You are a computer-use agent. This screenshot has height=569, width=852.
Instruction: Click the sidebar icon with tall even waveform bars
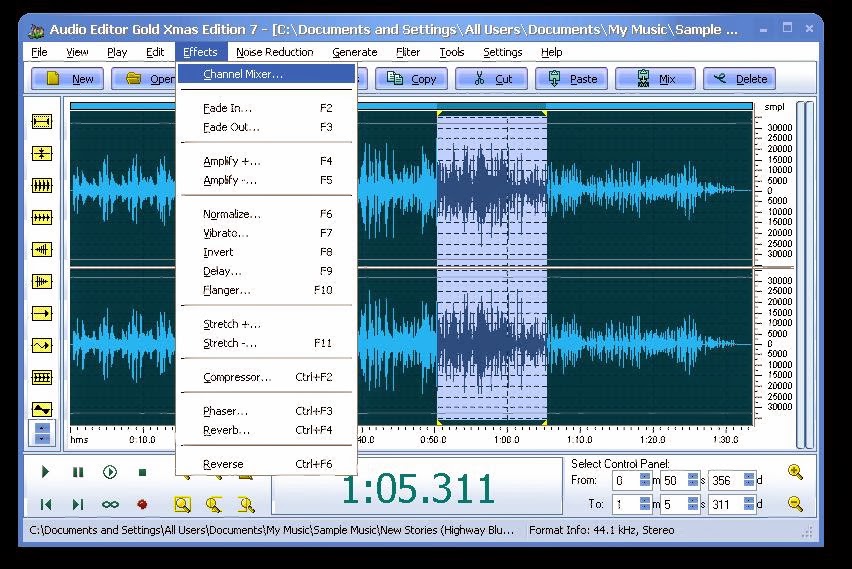[42, 185]
